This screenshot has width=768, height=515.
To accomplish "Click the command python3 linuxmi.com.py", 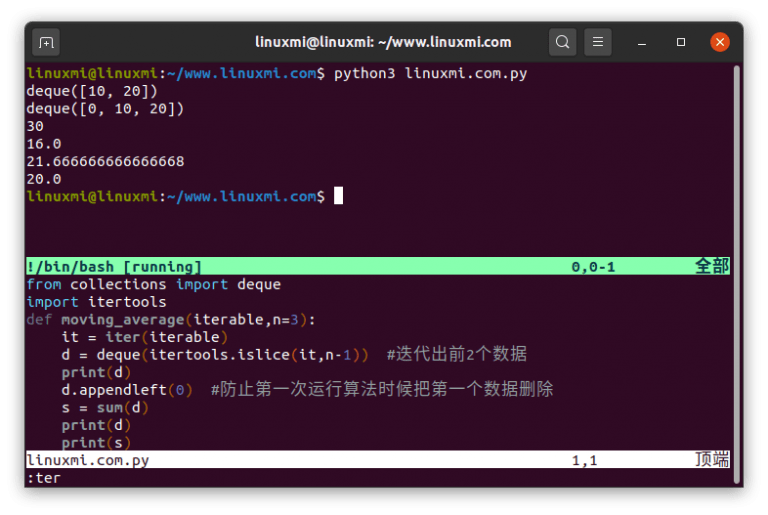I will click(431, 74).
